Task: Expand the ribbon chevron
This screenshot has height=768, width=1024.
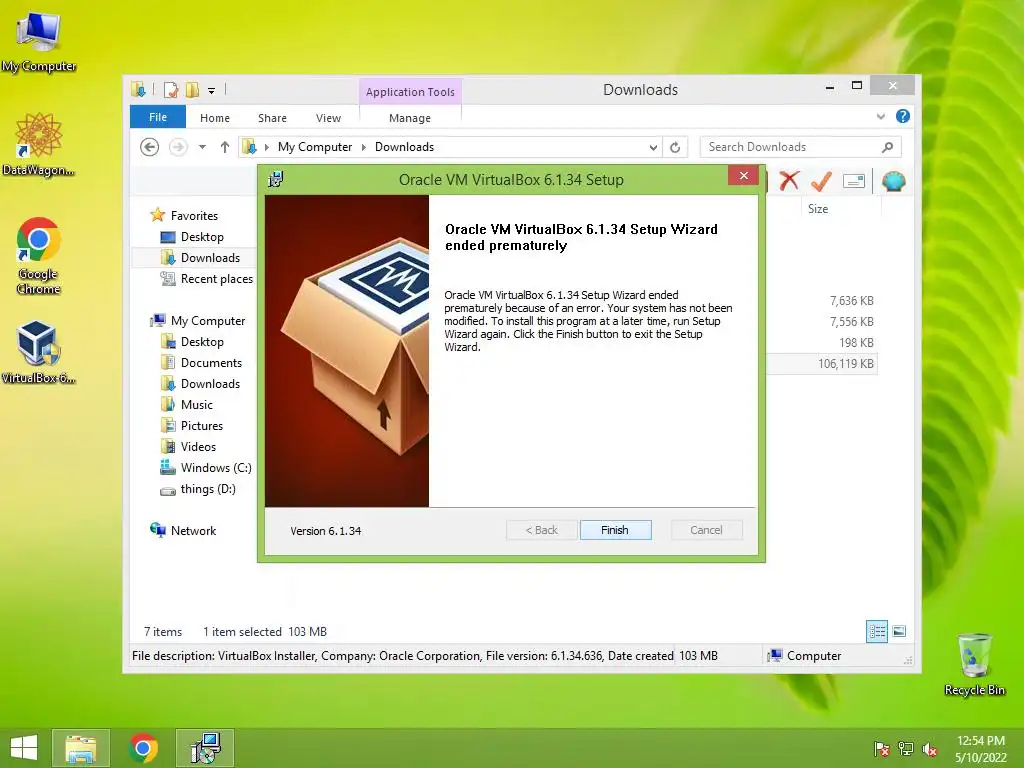Action: tap(880, 116)
